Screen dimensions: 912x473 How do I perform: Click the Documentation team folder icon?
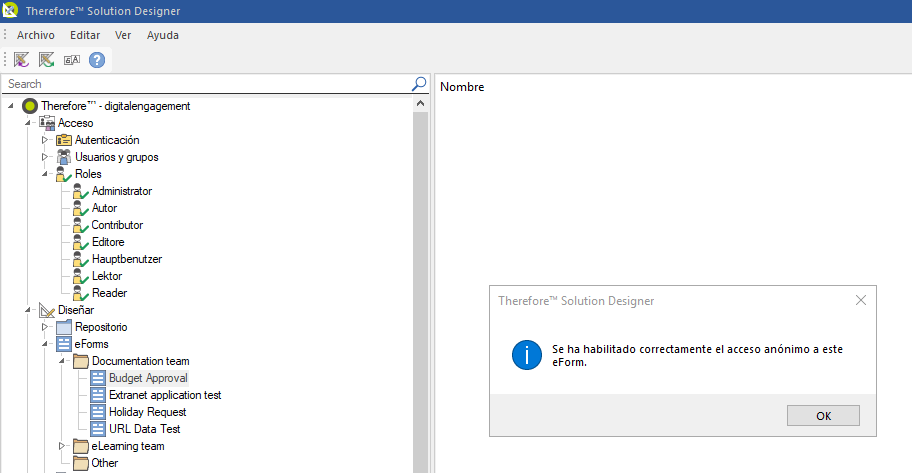[x=81, y=361]
